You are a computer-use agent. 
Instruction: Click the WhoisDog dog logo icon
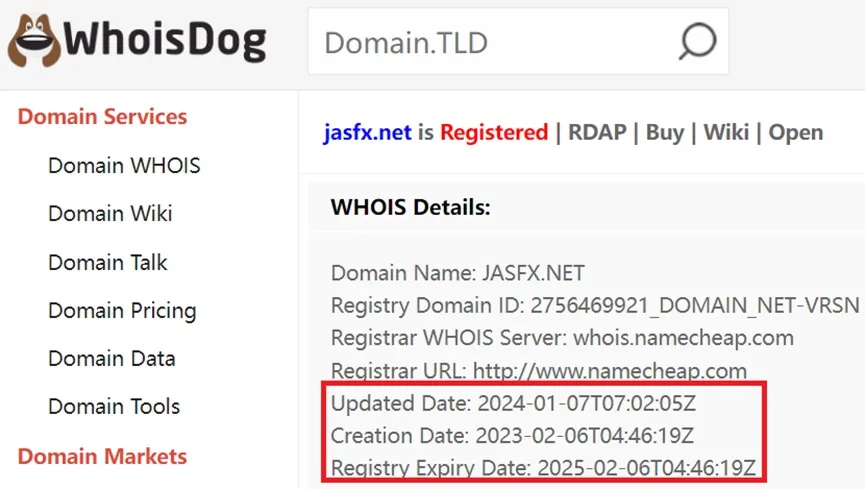coord(34,41)
